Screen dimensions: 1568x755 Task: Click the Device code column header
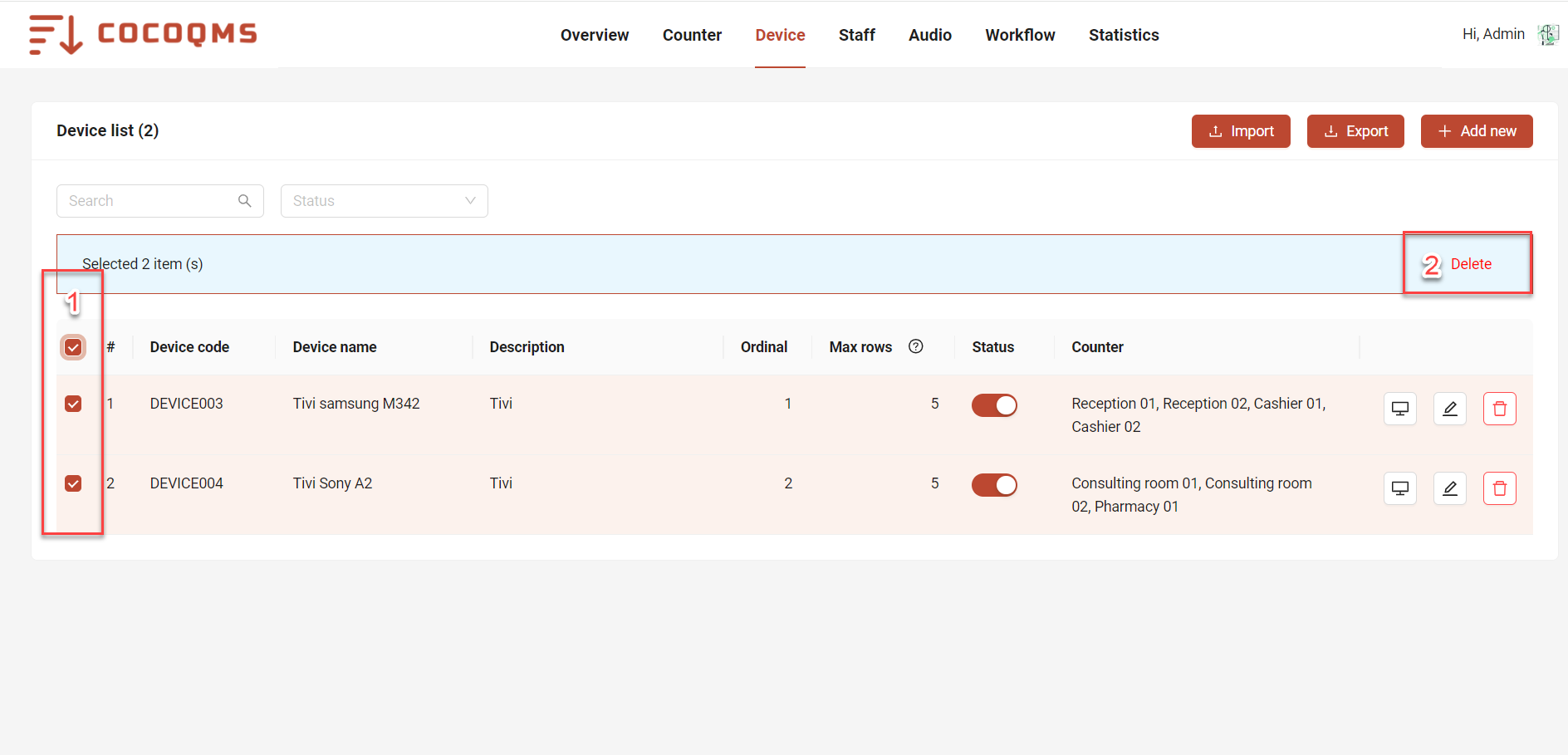click(189, 347)
